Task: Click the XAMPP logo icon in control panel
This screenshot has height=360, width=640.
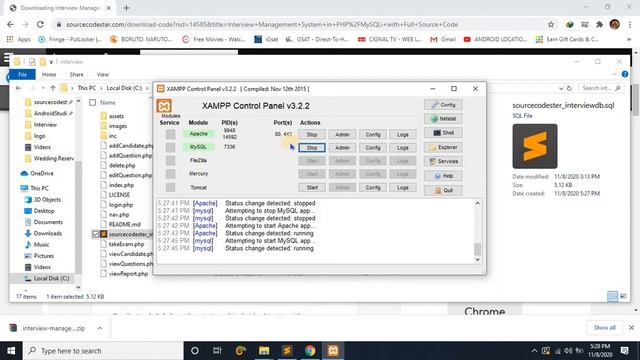Action: pyautogui.click(x=164, y=106)
